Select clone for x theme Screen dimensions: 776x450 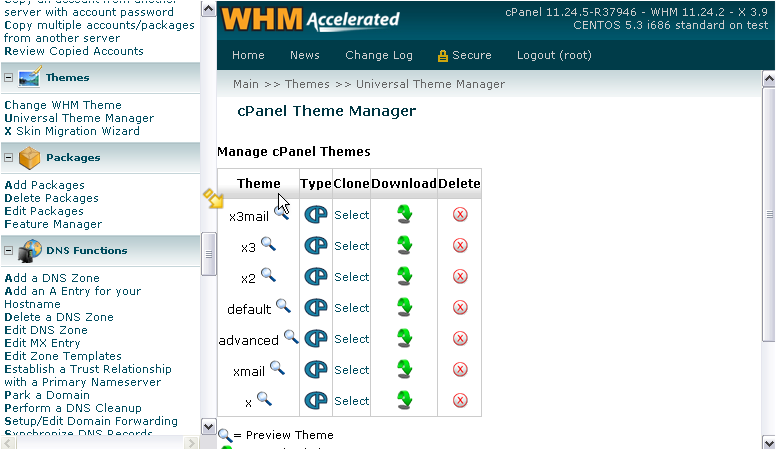pyautogui.click(x=351, y=401)
